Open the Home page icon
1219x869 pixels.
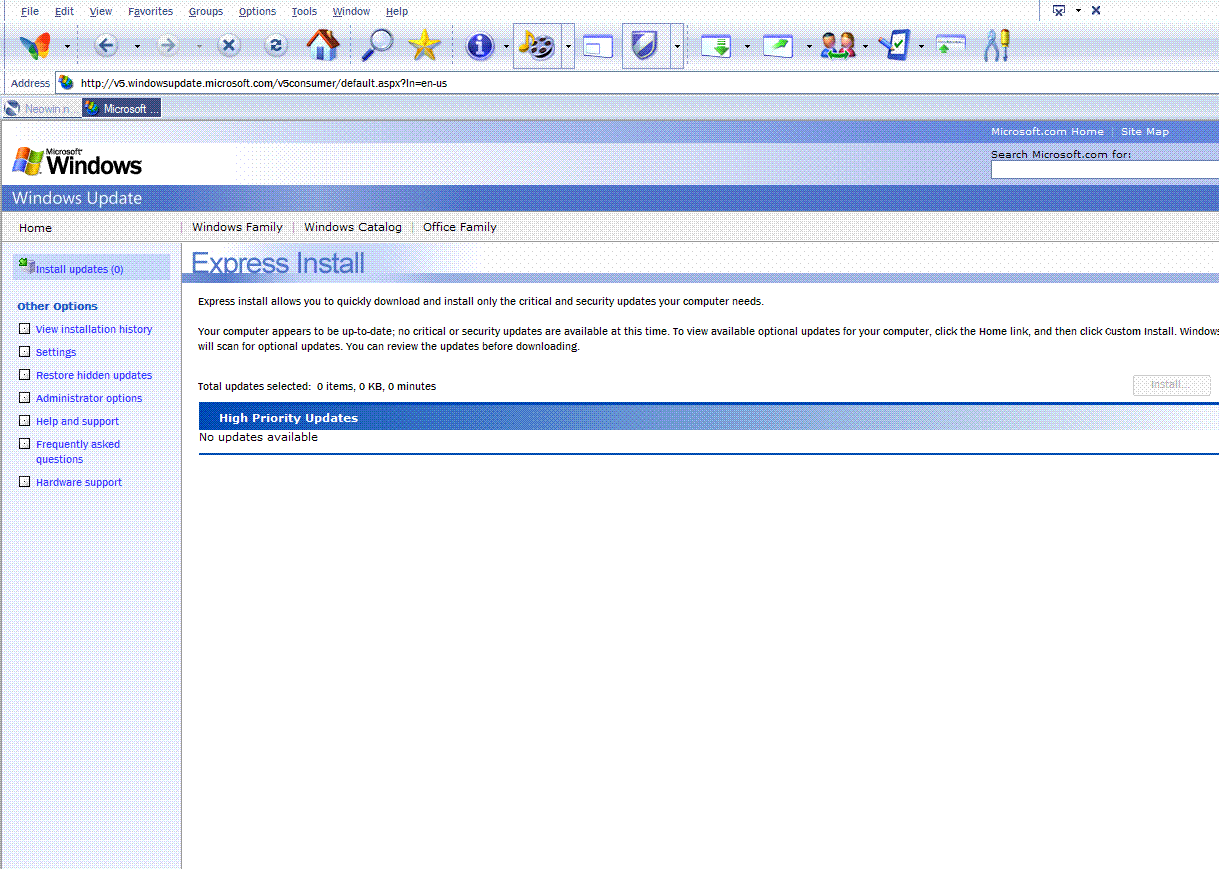tap(323, 45)
